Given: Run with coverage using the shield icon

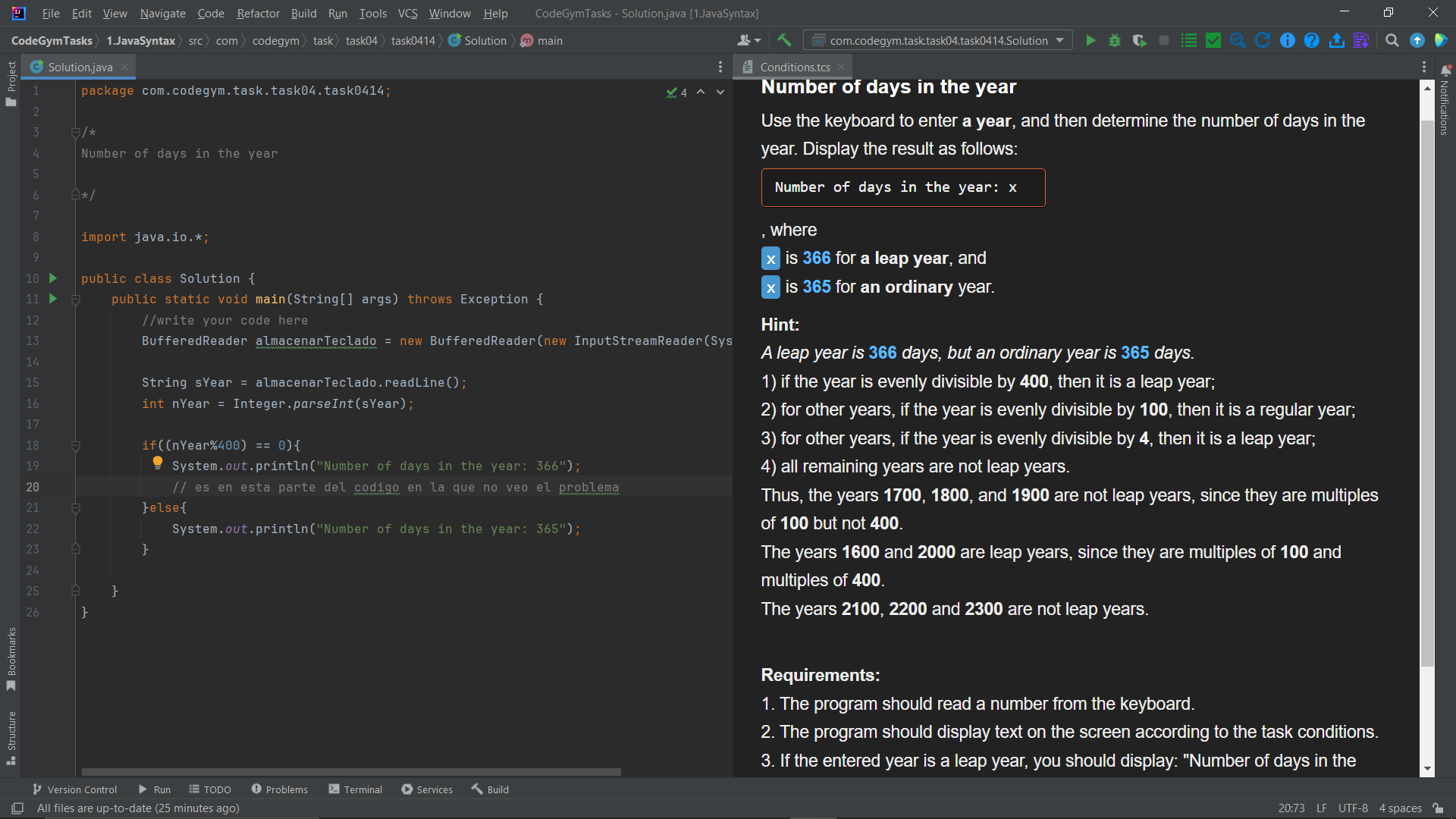Looking at the screenshot, I should point(1139,40).
